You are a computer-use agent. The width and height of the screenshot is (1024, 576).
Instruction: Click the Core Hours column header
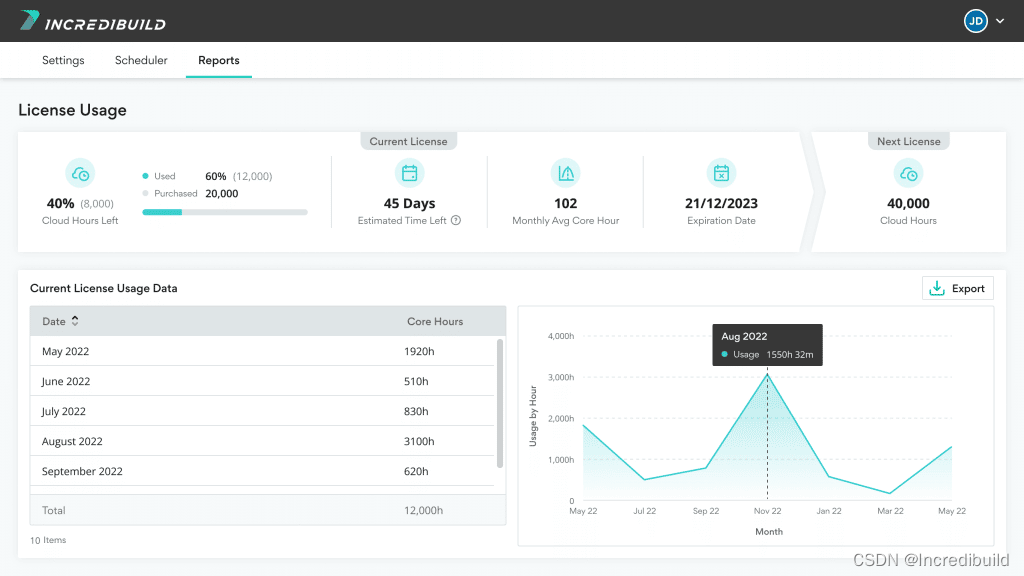pos(435,321)
